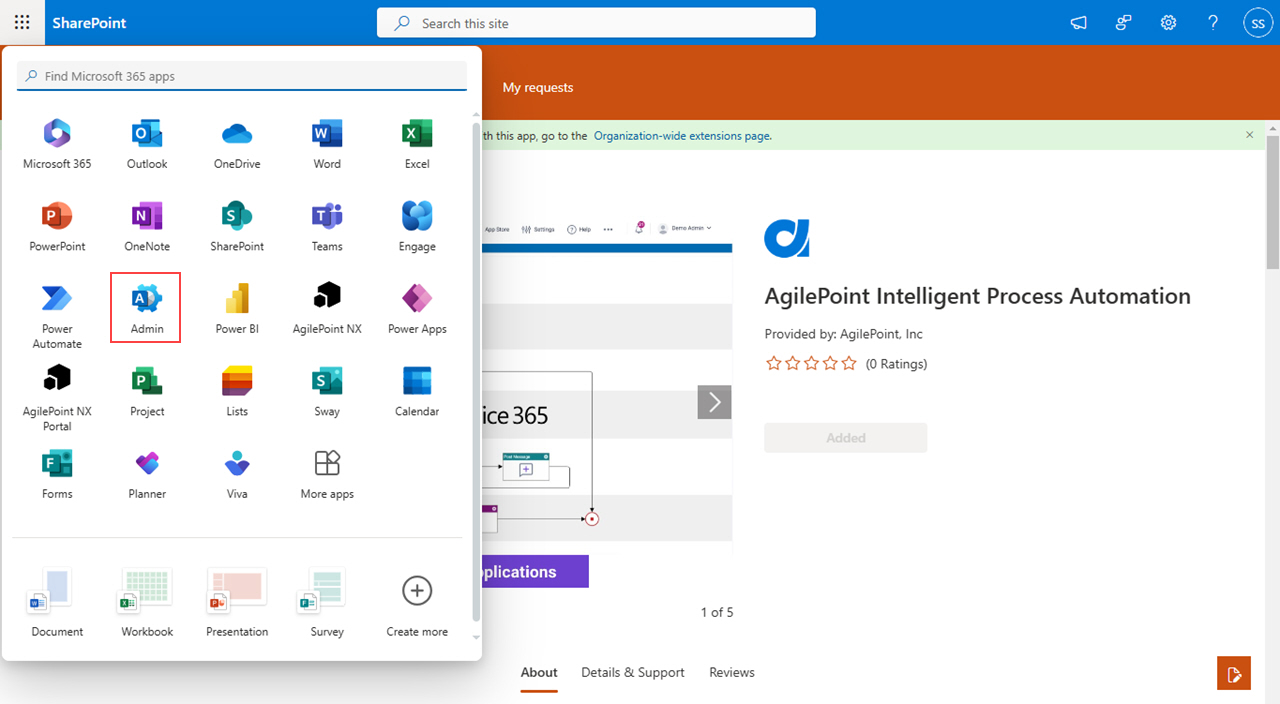The image size is (1280, 704).
Task: Open the SharePoint people and network header icon
Action: (x=1123, y=22)
